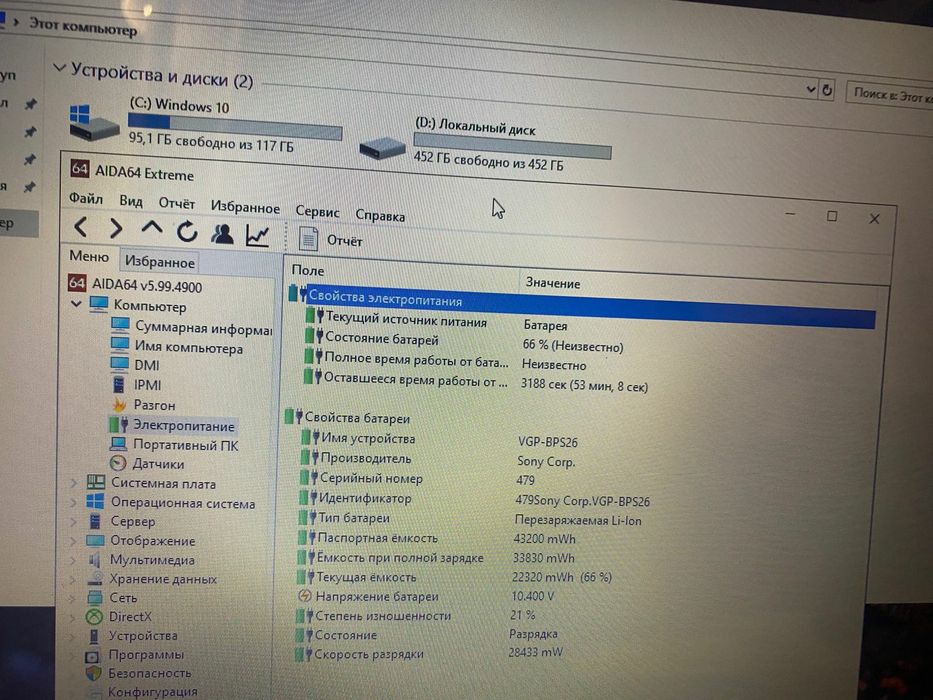This screenshot has height=700, width=933.
Task: Open the (C:) Windows 10 drive in Explorer
Action: (x=205, y=124)
